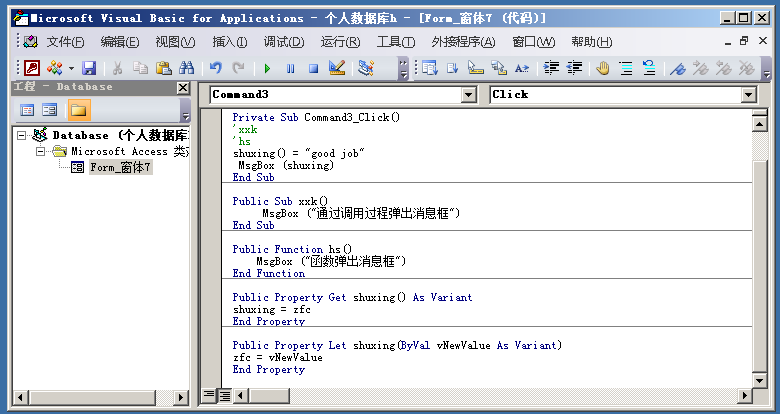Toggle breakpoint with the hand icon
Viewport: 780px width, 414px height.
603,68
